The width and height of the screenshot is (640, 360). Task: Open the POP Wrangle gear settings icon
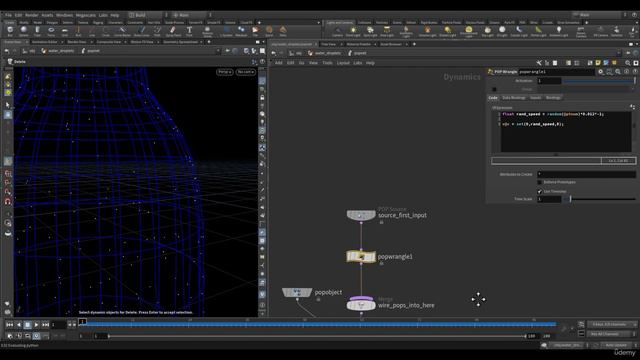600,71
